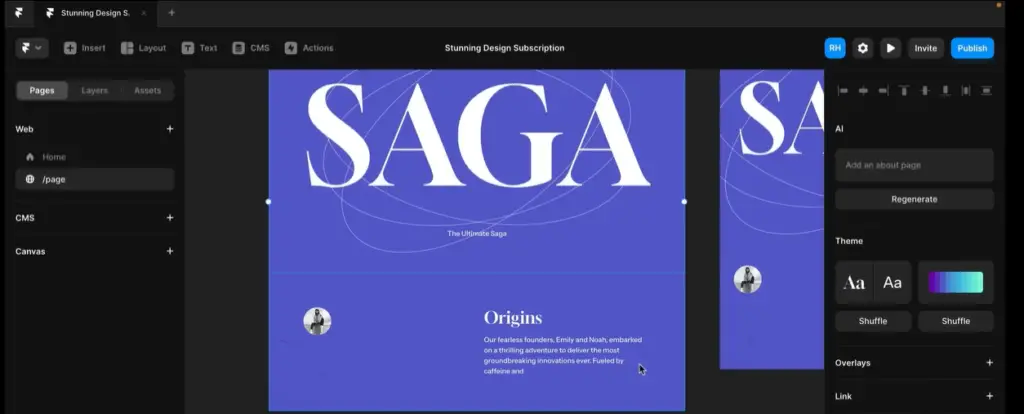Select the Text tool in toolbar

(199, 48)
